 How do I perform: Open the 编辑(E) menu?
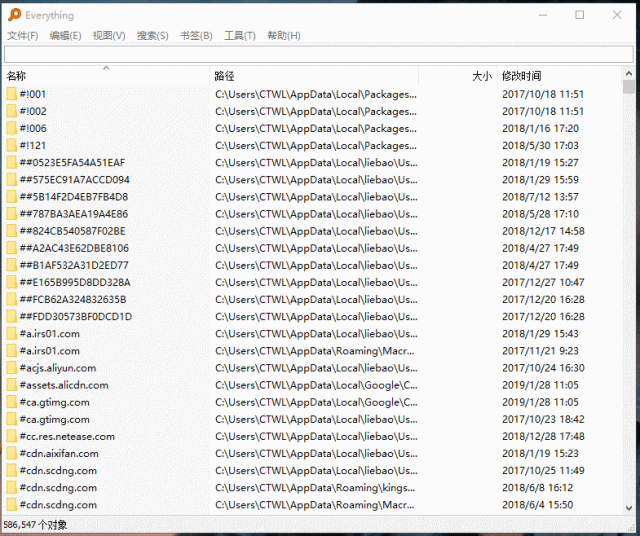point(65,36)
